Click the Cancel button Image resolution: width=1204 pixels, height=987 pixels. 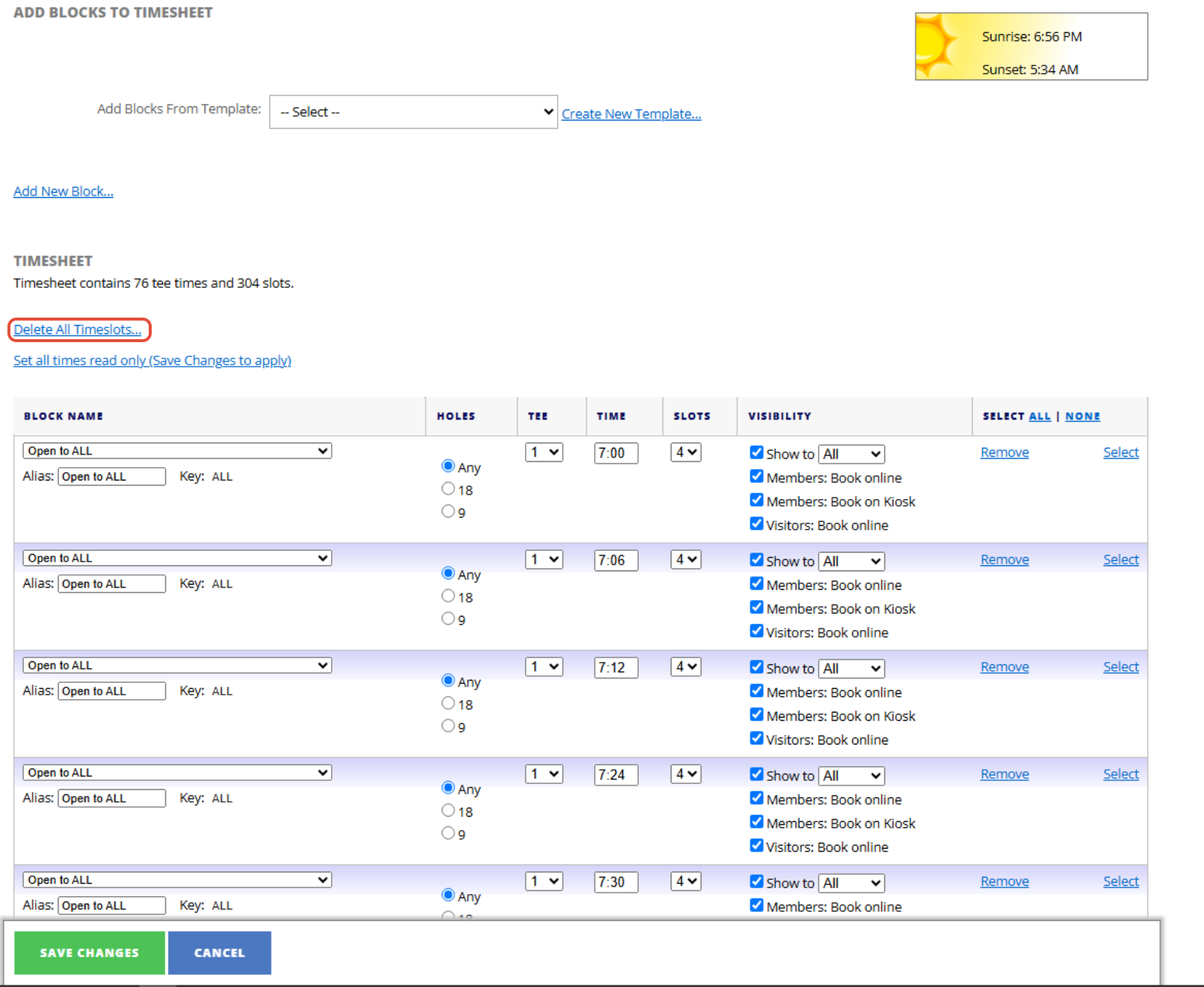pyautogui.click(x=219, y=953)
